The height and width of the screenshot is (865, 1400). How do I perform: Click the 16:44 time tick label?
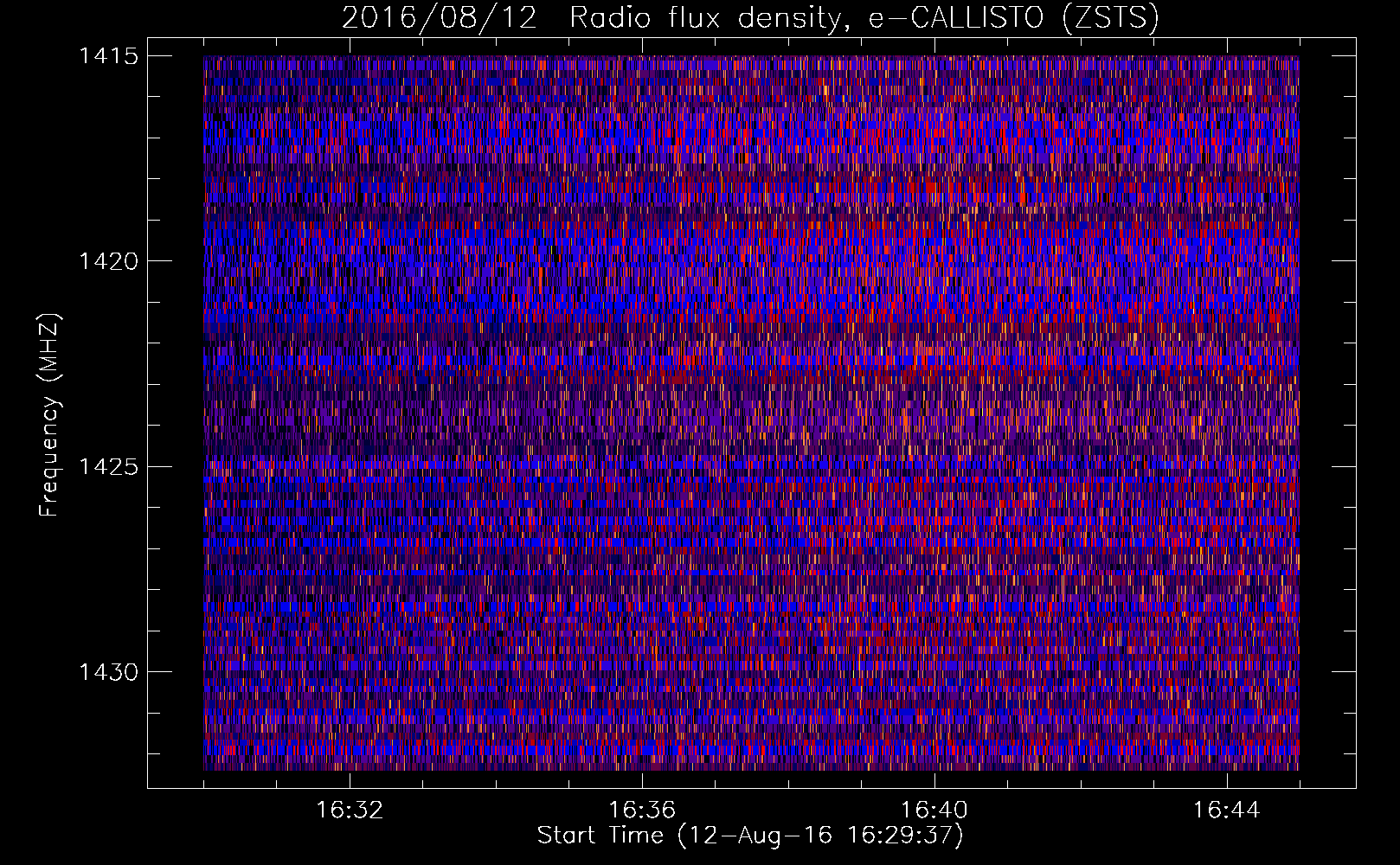(1227, 811)
